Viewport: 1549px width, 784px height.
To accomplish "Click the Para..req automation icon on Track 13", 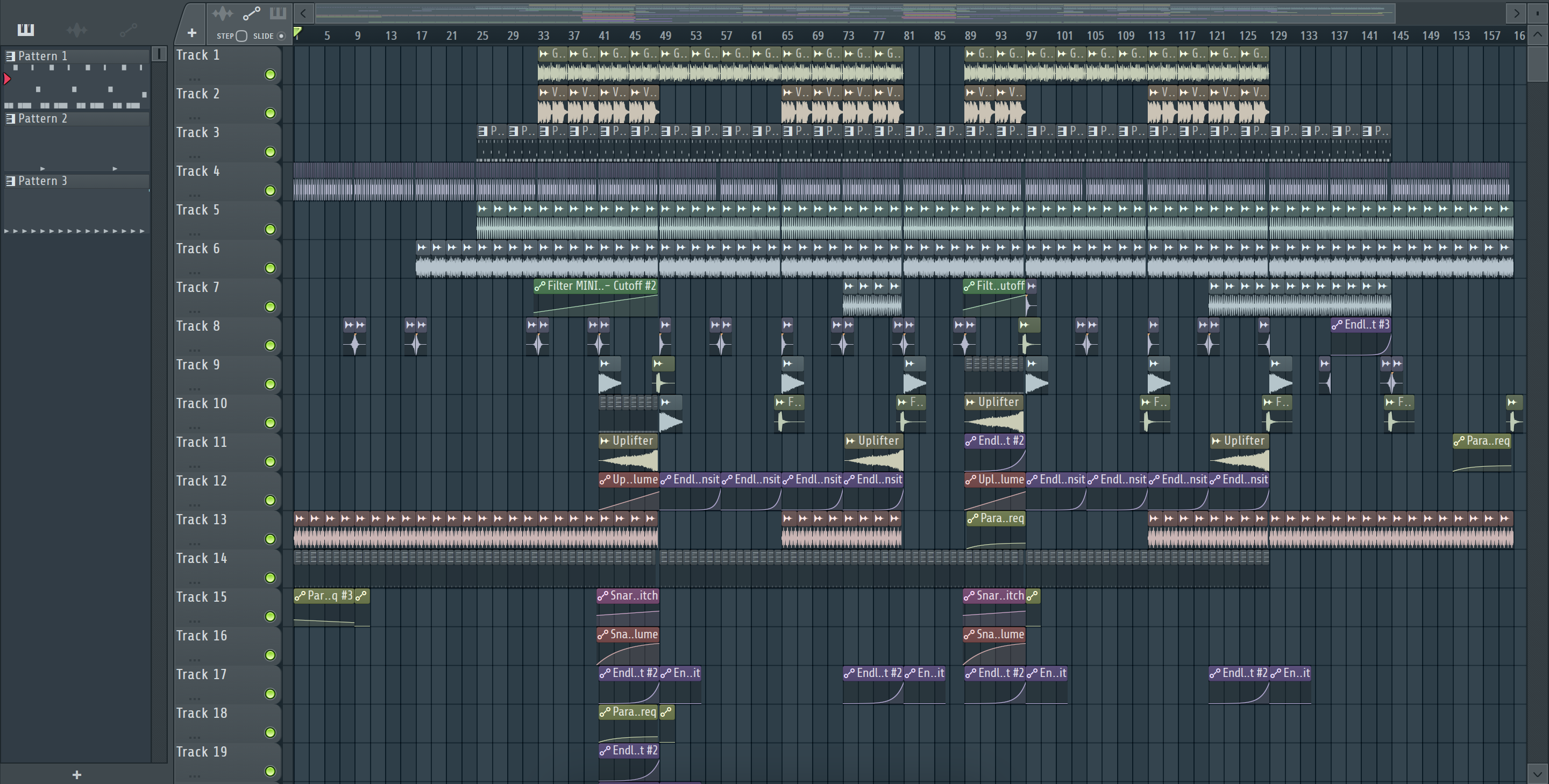I will tap(972, 518).
